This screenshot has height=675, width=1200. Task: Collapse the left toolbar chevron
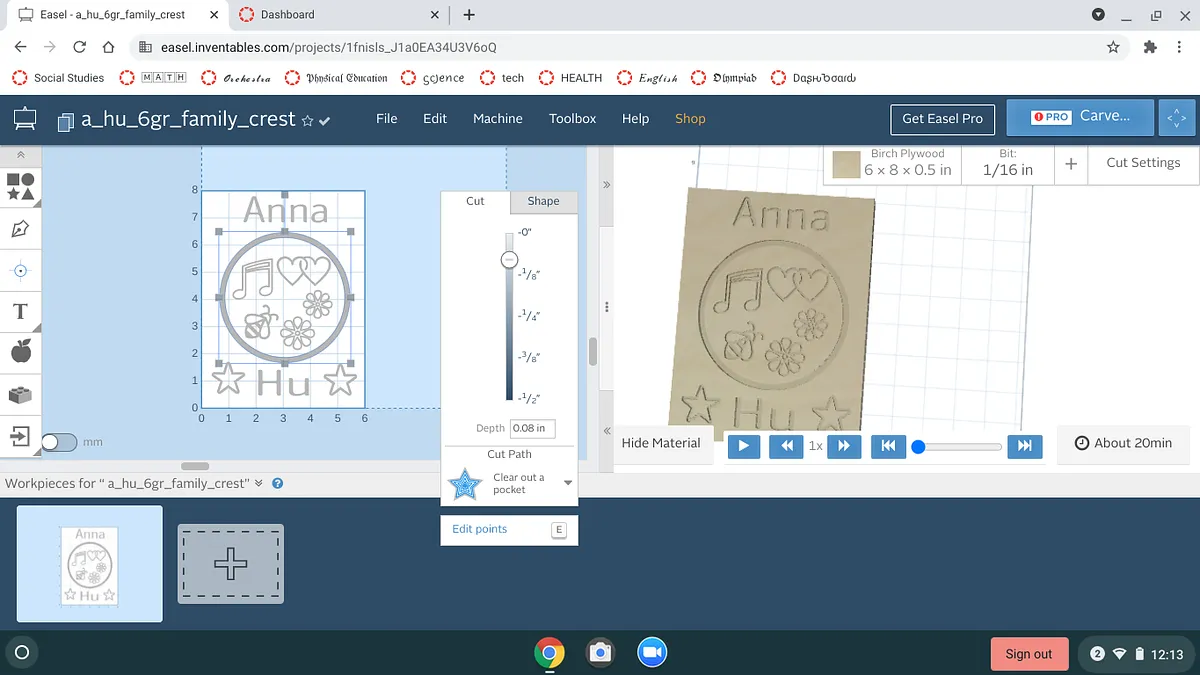[21, 155]
